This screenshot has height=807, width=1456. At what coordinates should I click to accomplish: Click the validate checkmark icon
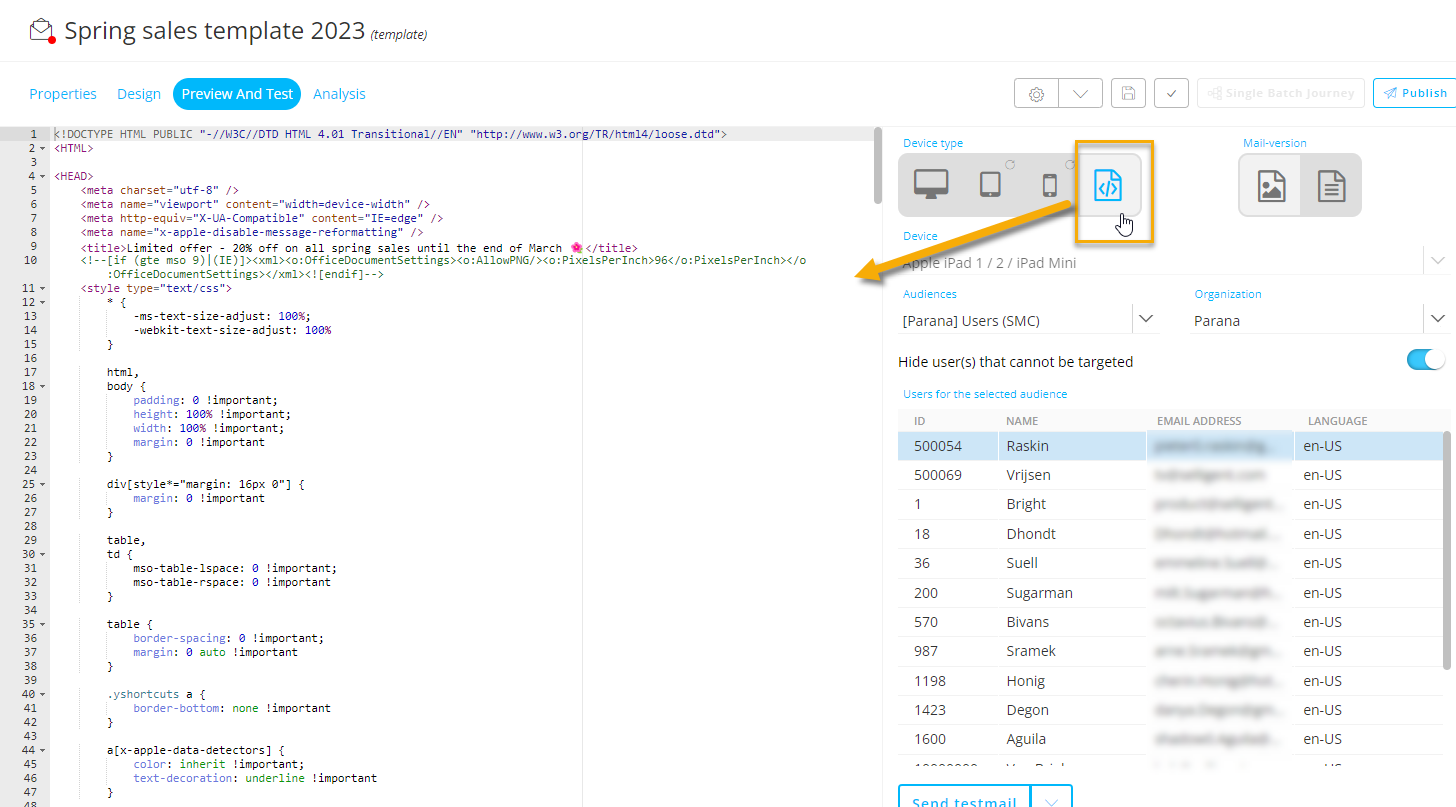pos(1171,93)
